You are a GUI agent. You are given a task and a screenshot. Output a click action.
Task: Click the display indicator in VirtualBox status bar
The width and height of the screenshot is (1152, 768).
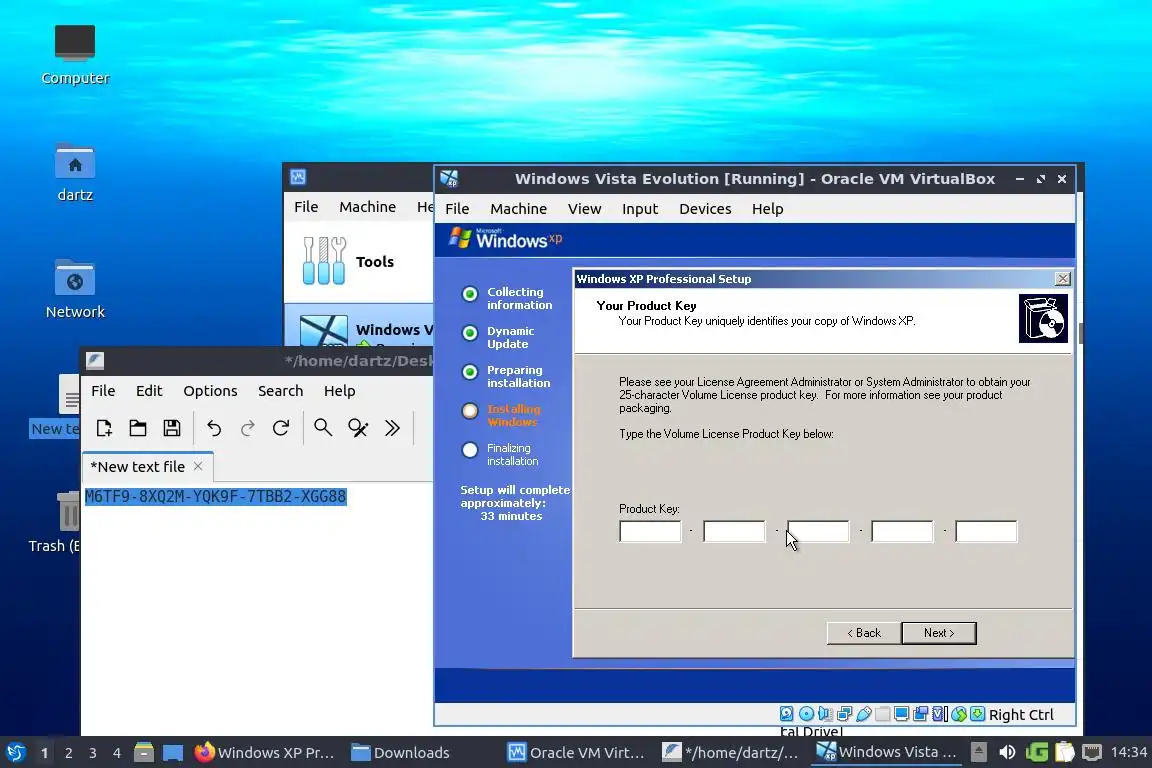pyautogui.click(x=901, y=714)
